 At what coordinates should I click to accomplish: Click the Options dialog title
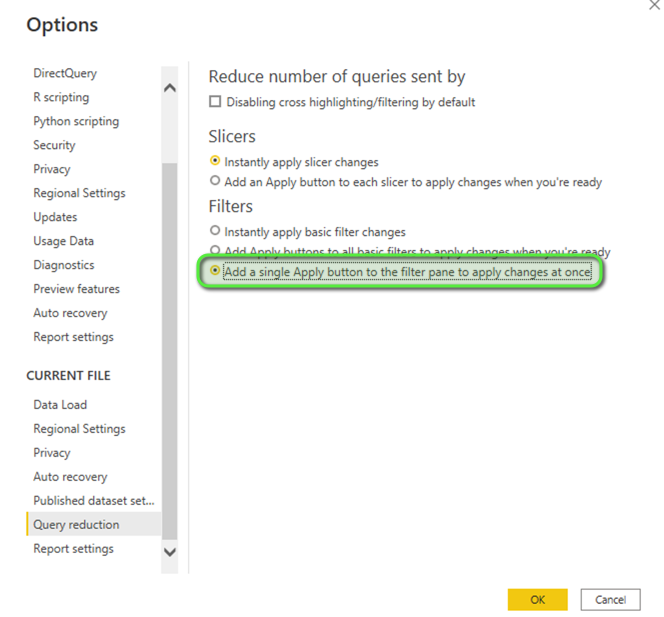pos(62,25)
